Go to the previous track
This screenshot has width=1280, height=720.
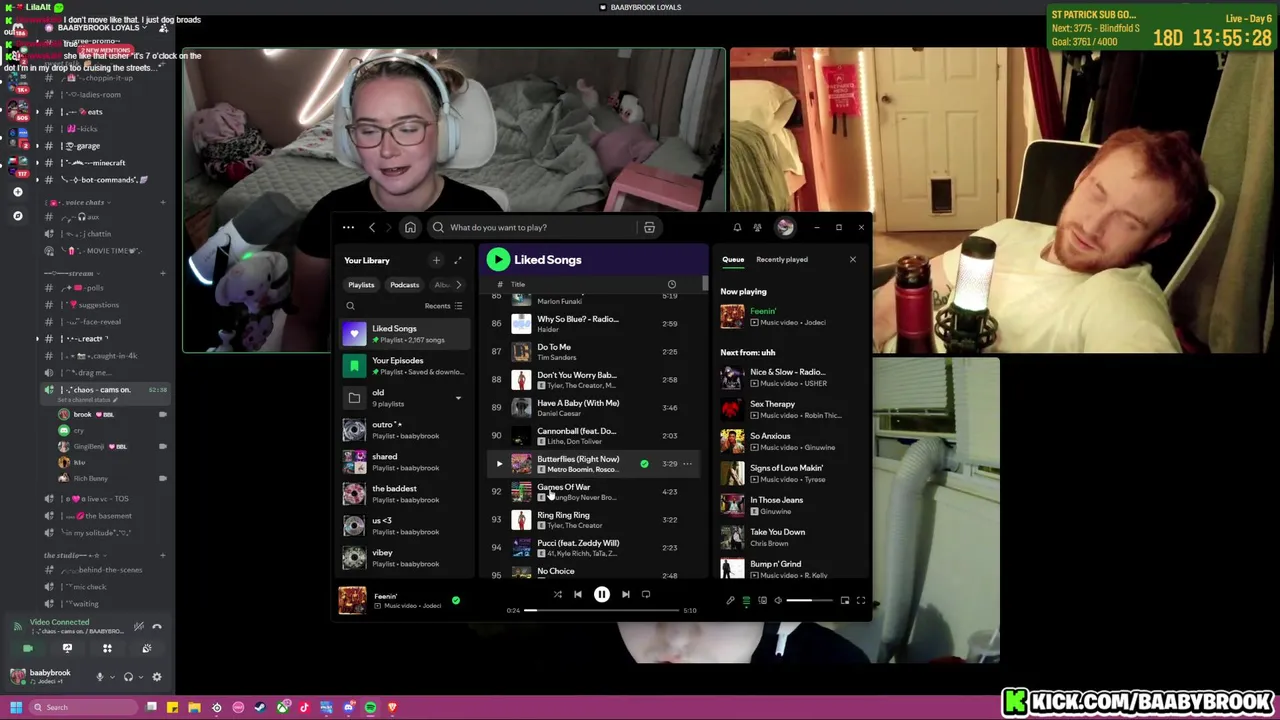coord(578,594)
